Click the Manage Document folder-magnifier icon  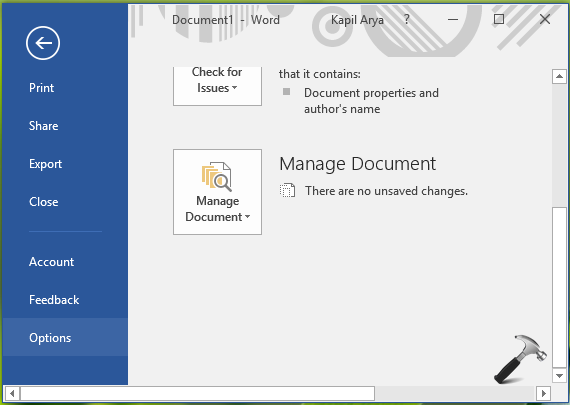tap(217, 177)
